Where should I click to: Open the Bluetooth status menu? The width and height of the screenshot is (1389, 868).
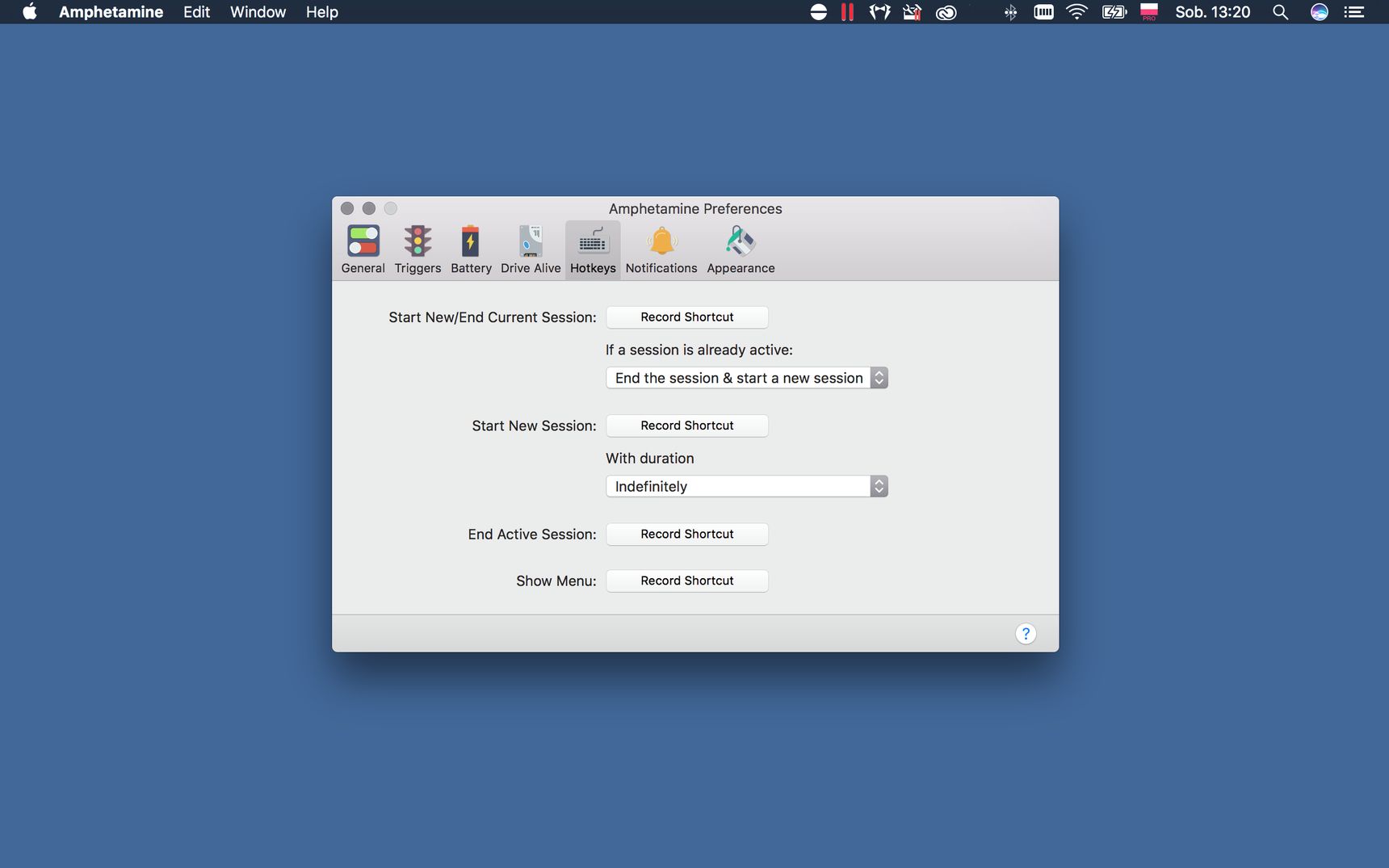coord(1010,12)
